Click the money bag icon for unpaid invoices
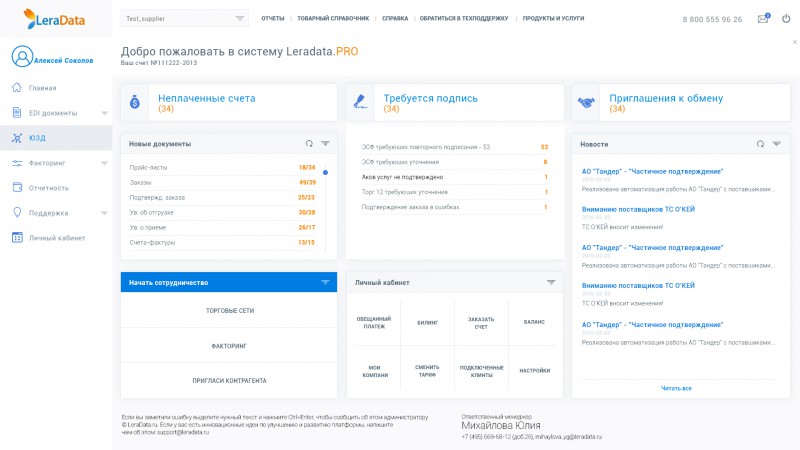This screenshot has height=450, width=800. tap(135, 102)
